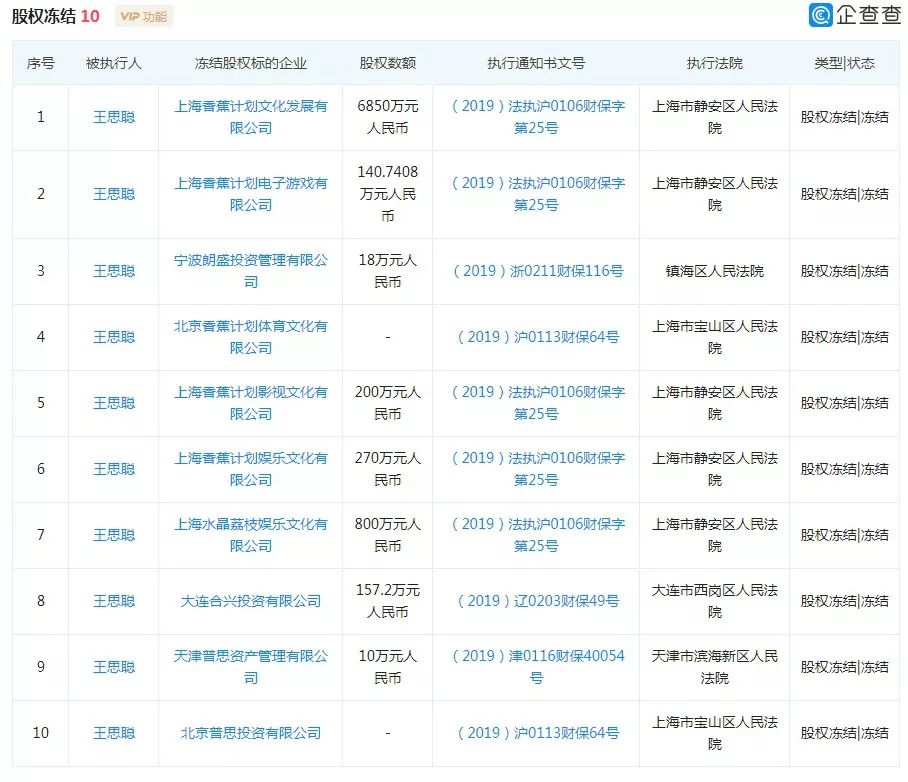Open 上海香蕉计划娱乐文化有限公司 company link

pos(251,469)
